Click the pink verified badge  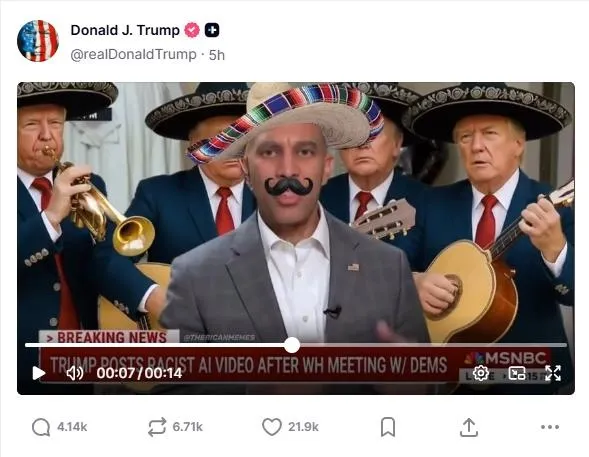(192, 30)
